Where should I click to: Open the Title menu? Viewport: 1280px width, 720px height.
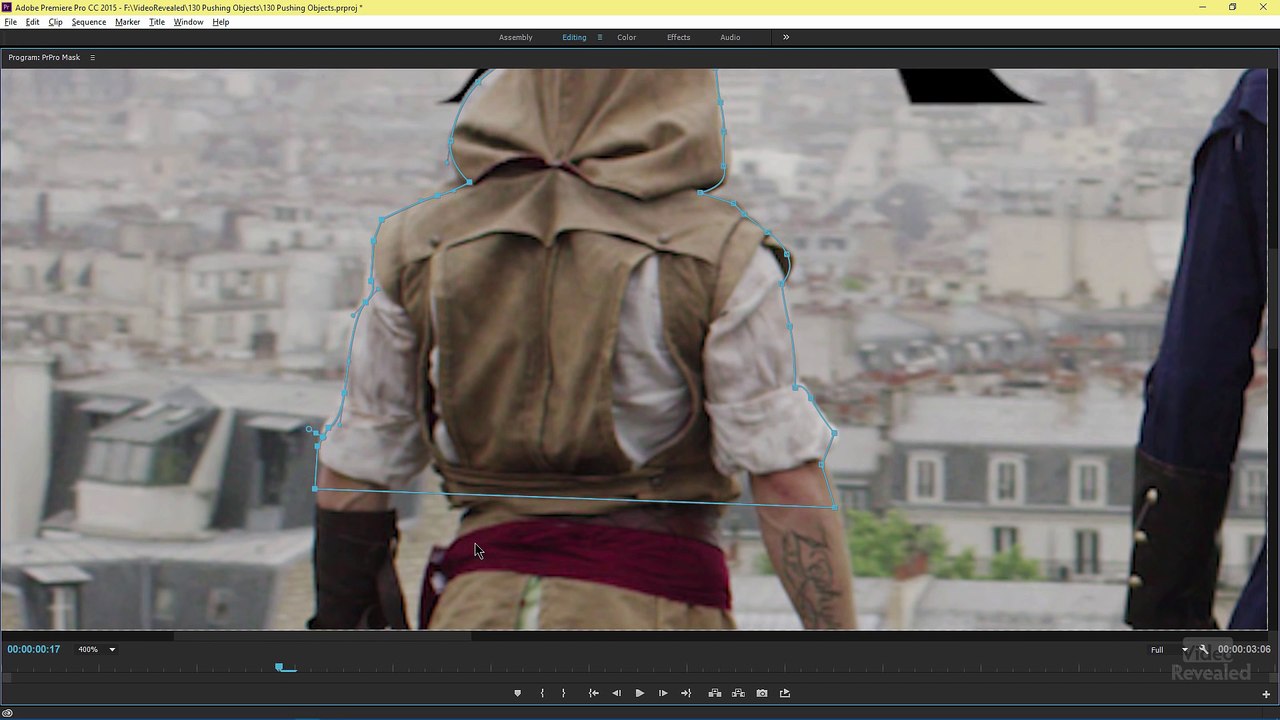point(157,22)
